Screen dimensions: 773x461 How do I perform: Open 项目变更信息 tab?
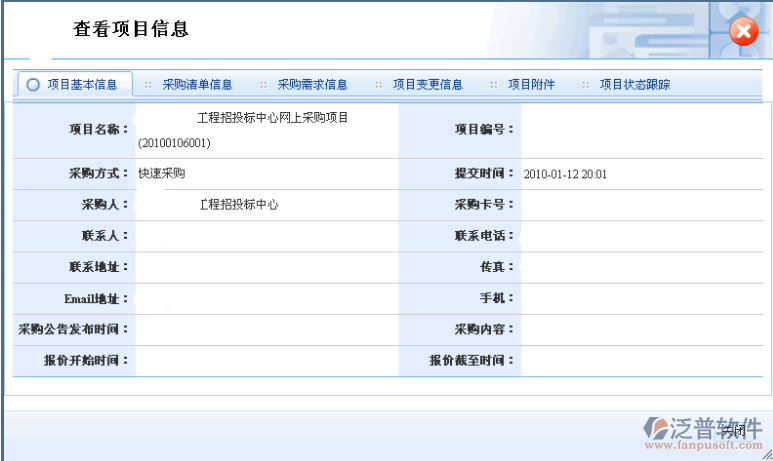point(427,85)
